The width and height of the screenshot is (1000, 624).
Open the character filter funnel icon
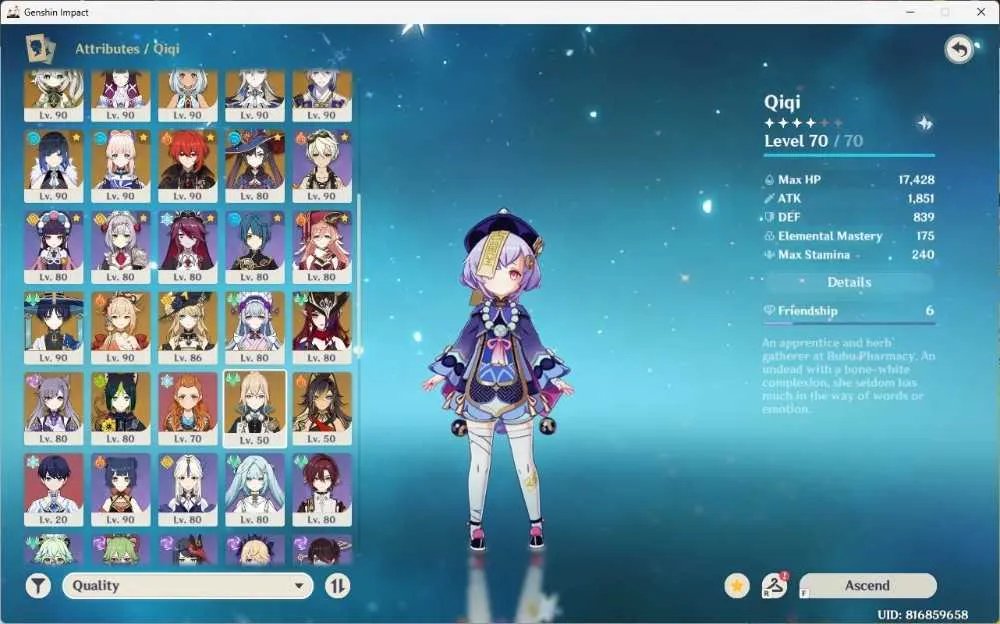click(38, 585)
